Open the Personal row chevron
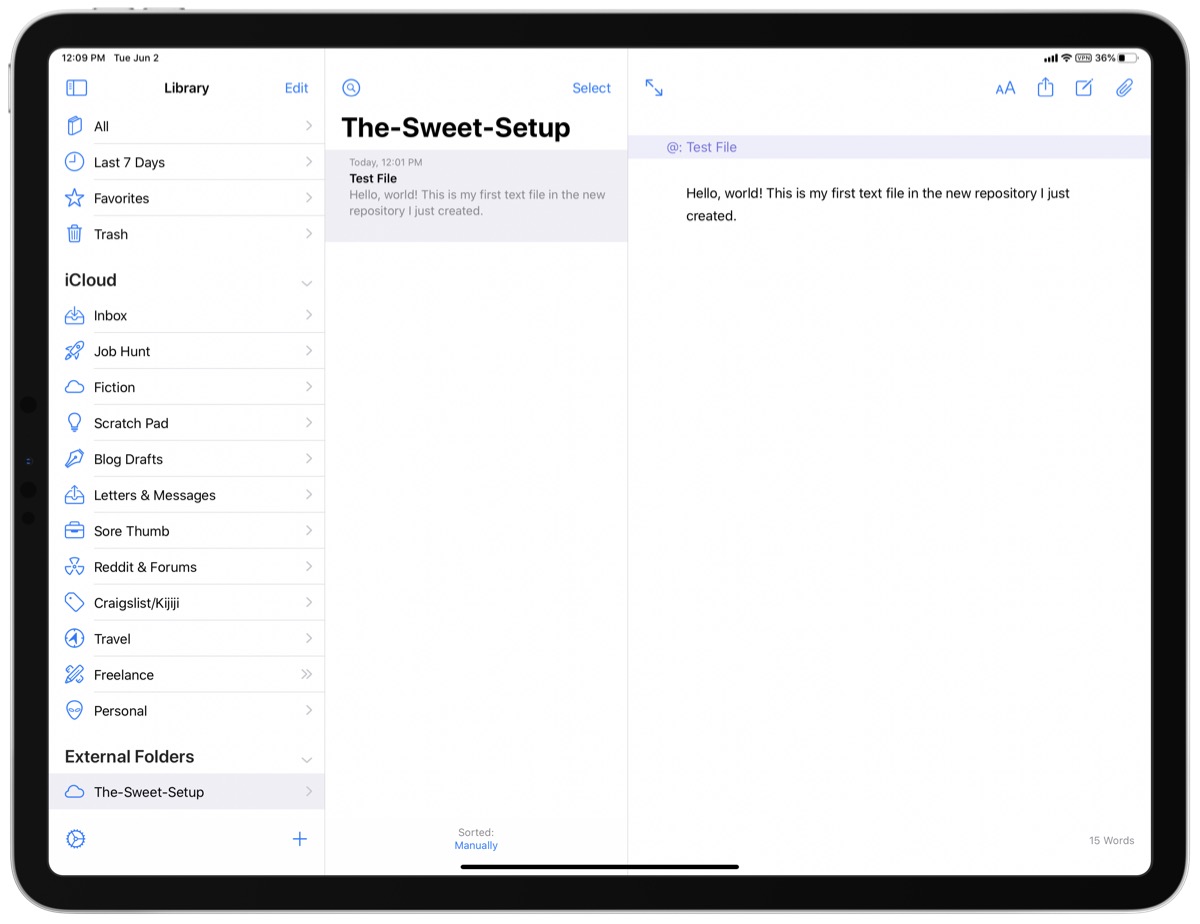This screenshot has height=924, width=1200. coord(309,711)
